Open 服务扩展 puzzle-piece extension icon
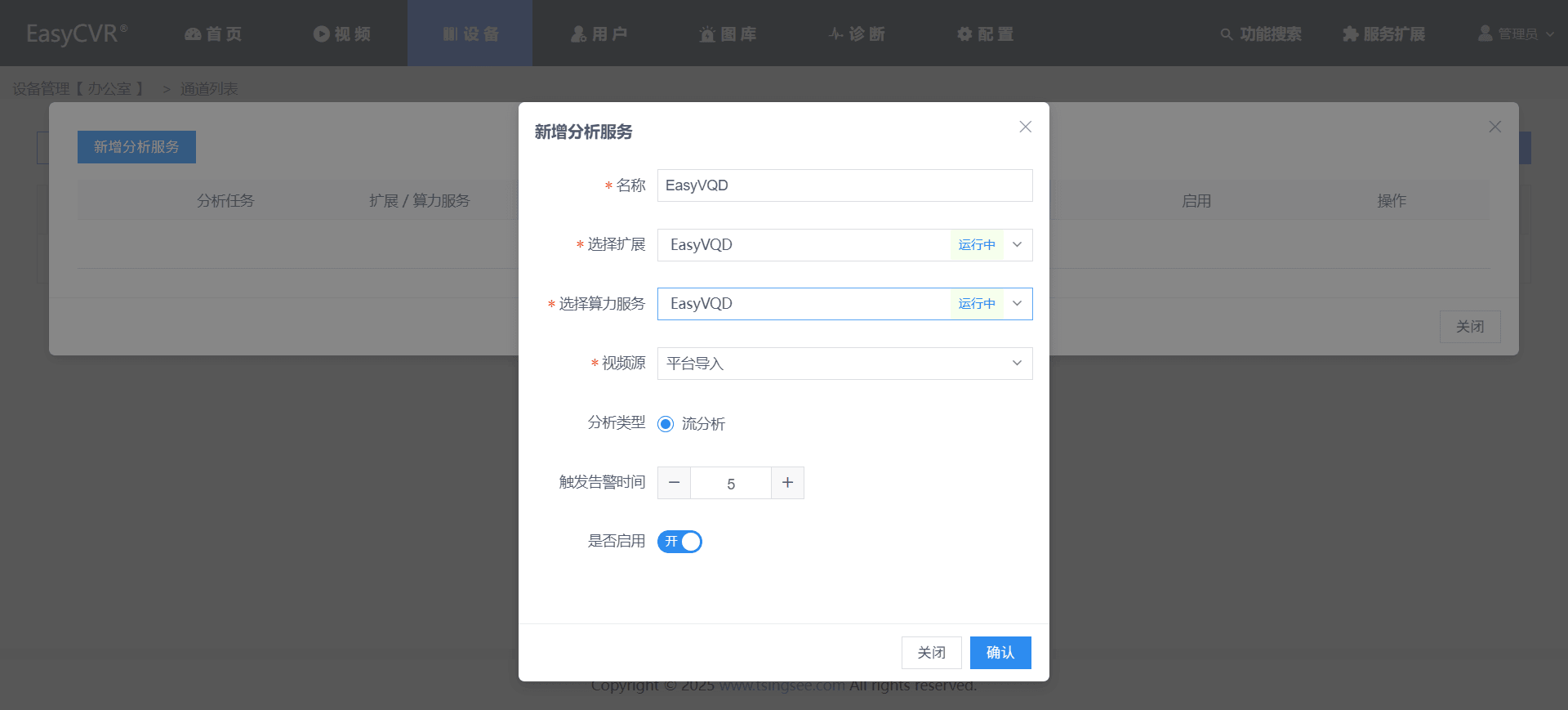 click(x=1351, y=33)
